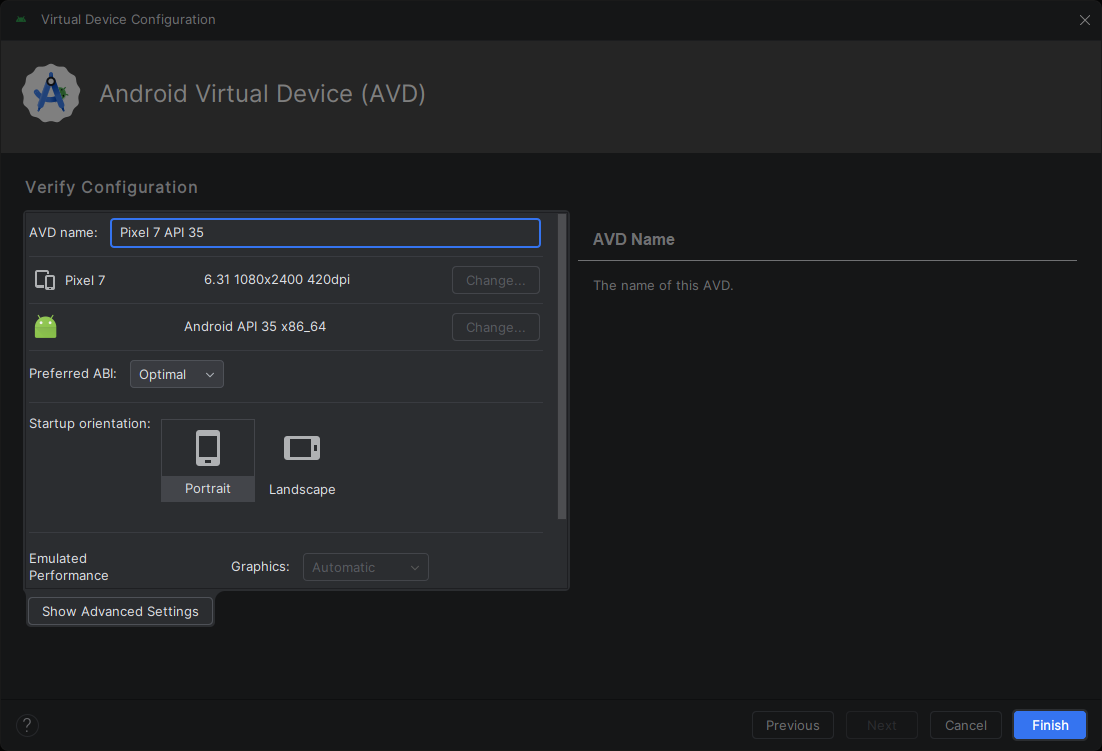The width and height of the screenshot is (1102, 751).
Task: Click Change button for Android API 35 image
Action: 496,327
